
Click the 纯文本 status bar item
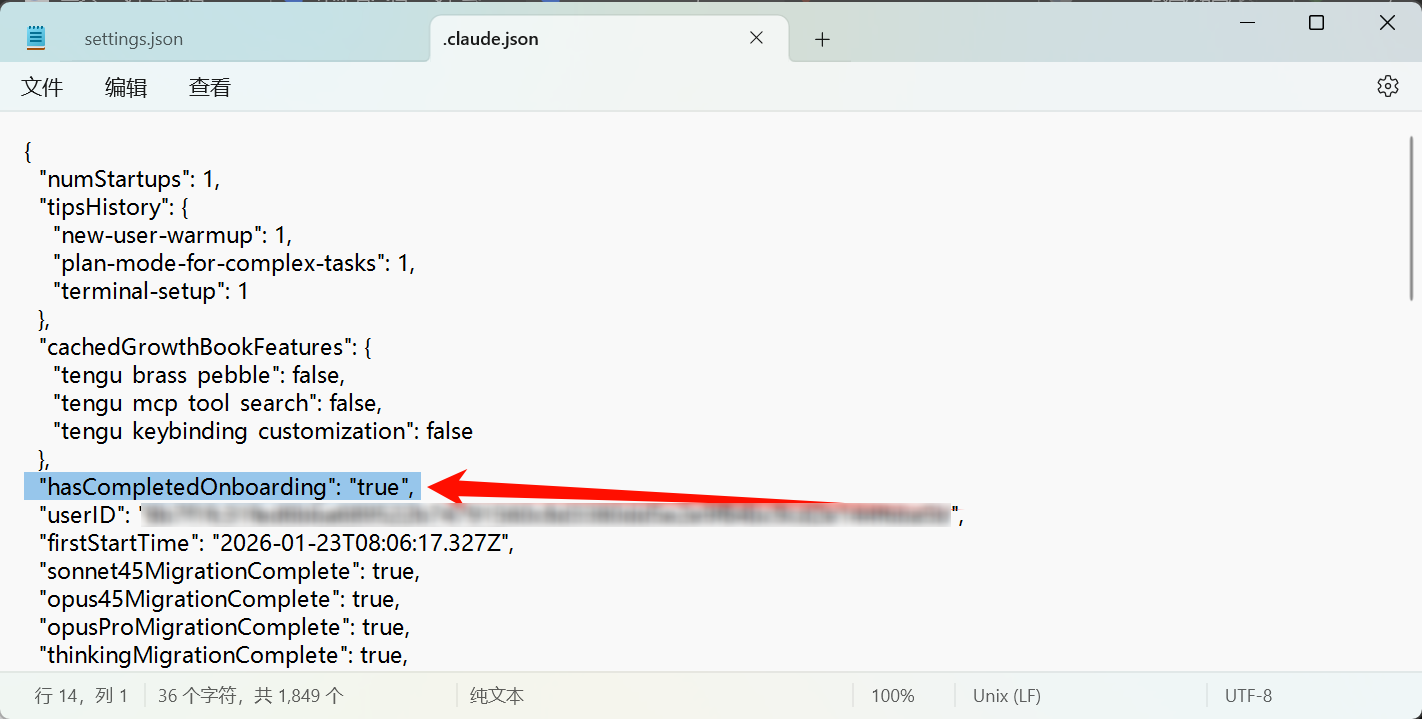pyautogui.click(x=496, y=696)
